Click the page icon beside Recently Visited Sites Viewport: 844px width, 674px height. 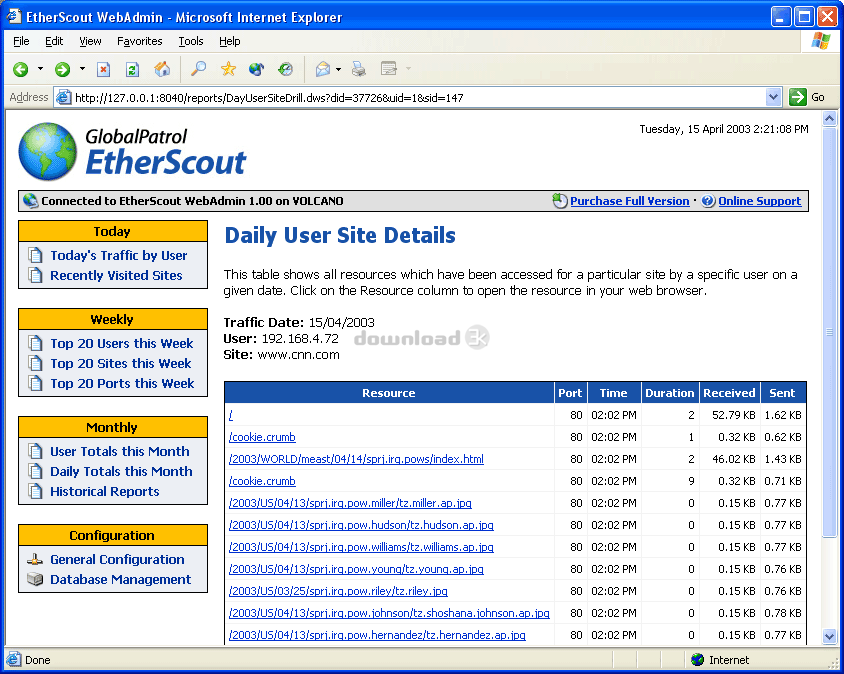[x=36, y=275]
